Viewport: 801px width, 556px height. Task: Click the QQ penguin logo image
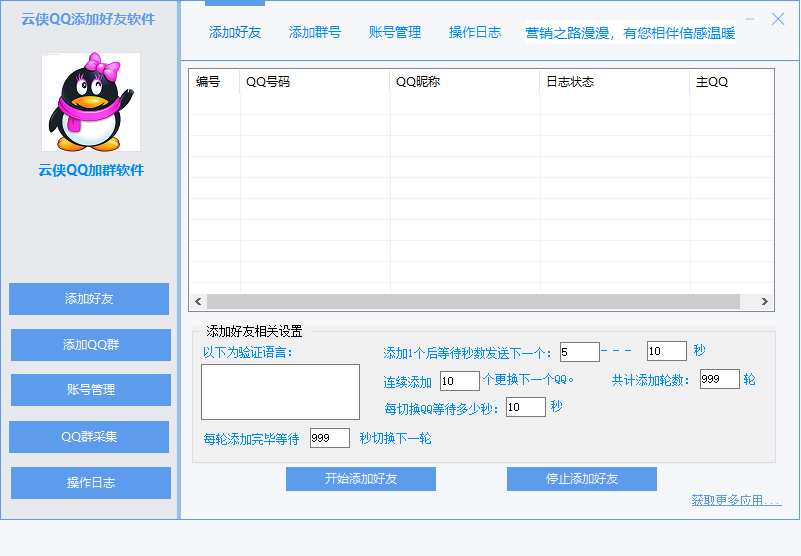pyautogui.click(x=91, y=102)
